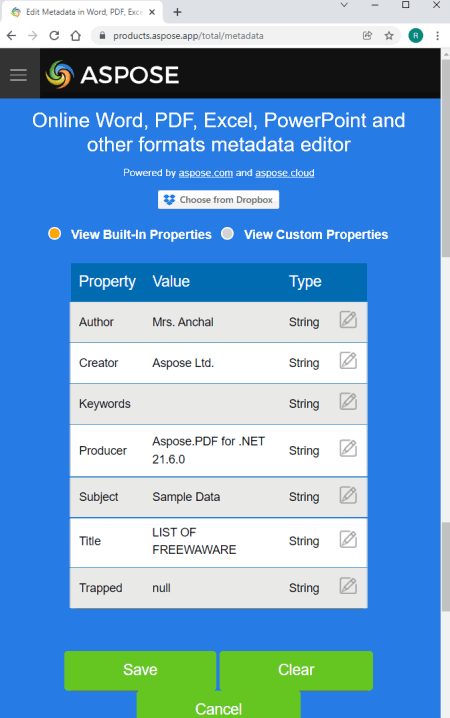
Task: Edit the Trapped property pencil icon
Action: (x=348, y=586)
